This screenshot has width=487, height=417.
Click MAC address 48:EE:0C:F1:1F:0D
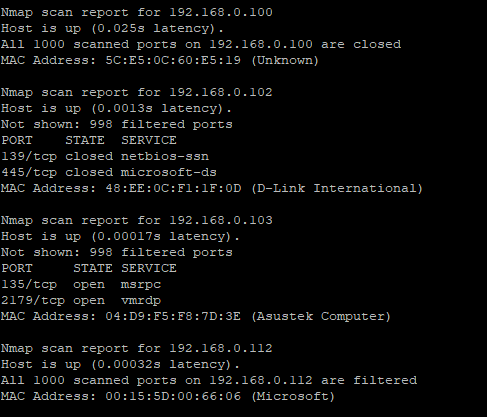(x=173, y=188)
